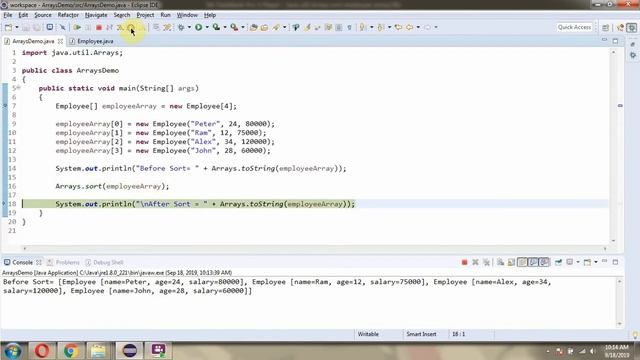
Task: Open the Window menu
Action: 187,15
